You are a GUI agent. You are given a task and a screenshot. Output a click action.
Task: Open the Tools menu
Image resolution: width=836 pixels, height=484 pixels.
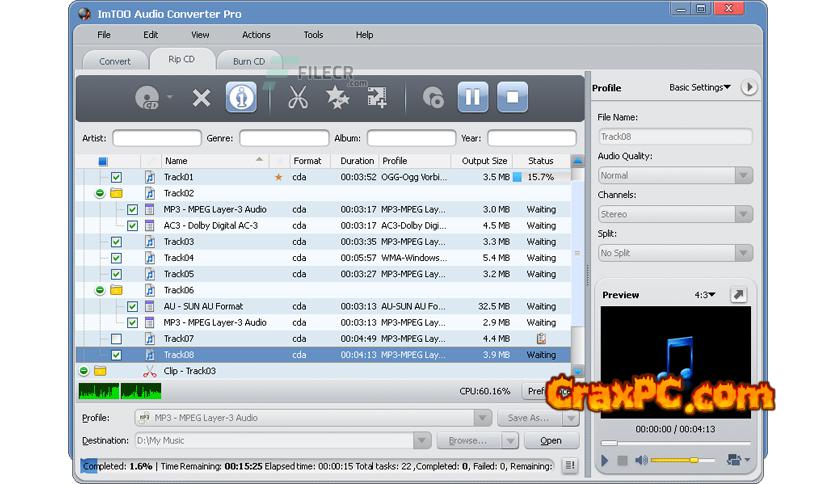(x=313, y=35)
